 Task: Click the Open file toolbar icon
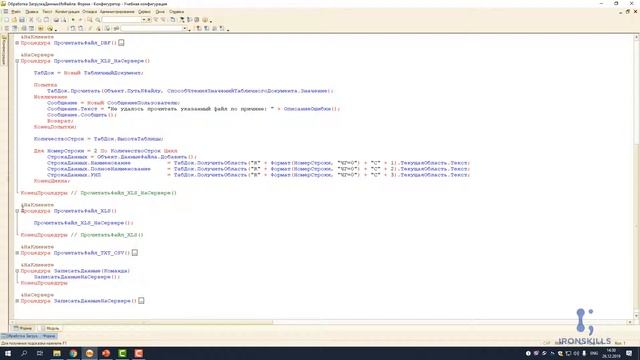point(14,20)
